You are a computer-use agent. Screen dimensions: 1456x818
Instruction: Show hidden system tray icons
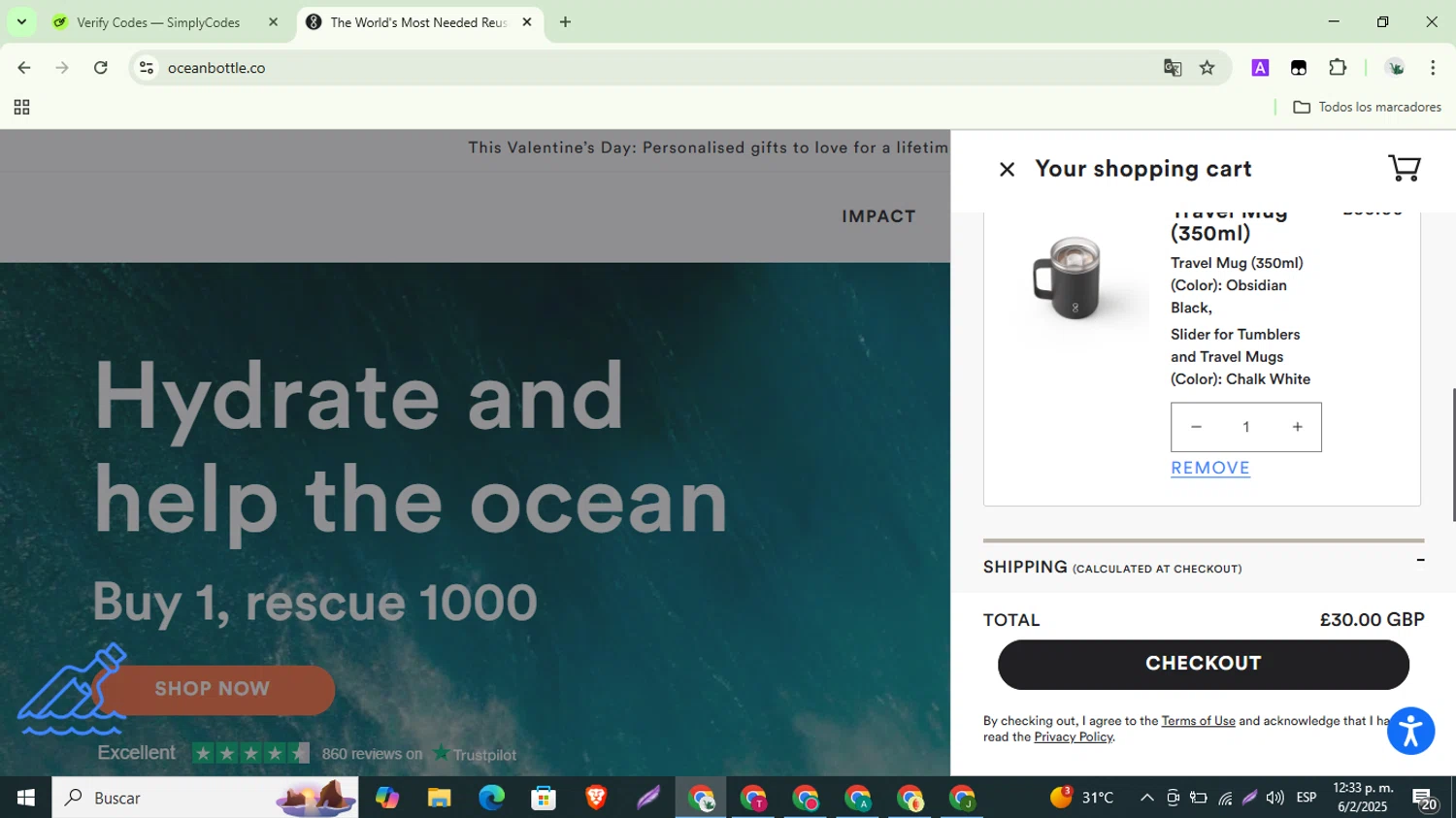(x=1146, y=798)
